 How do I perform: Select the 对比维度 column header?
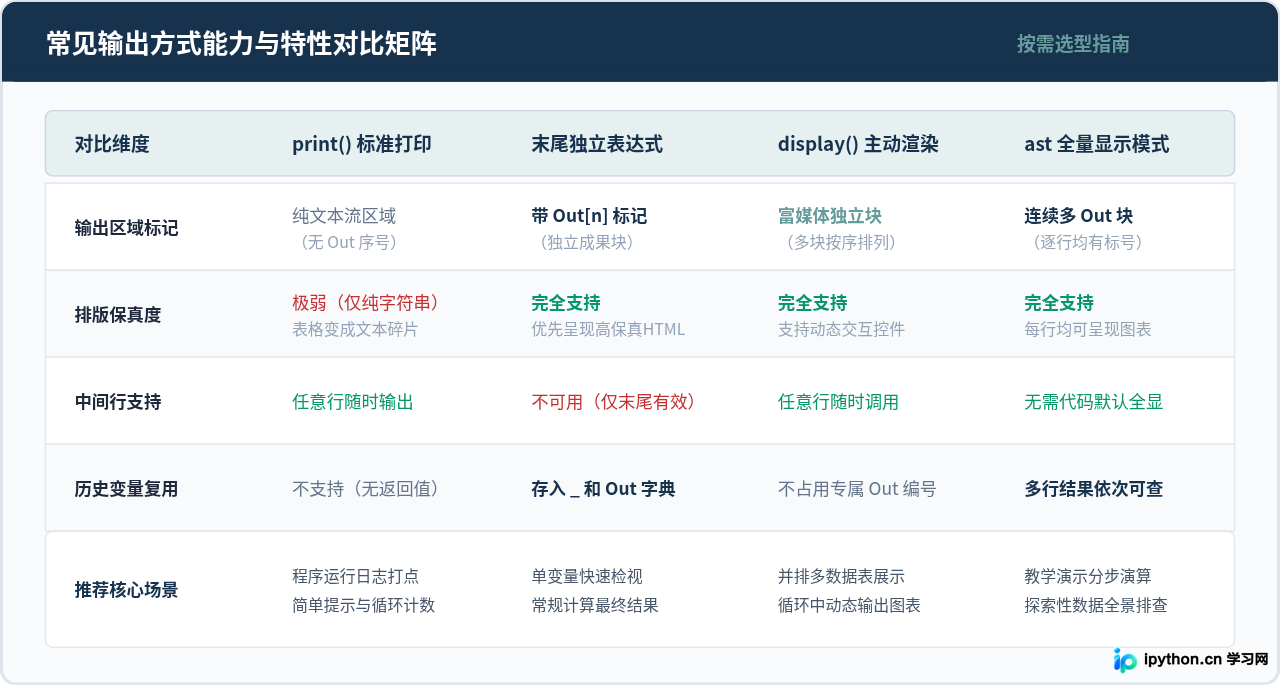[x=112, y=144]
